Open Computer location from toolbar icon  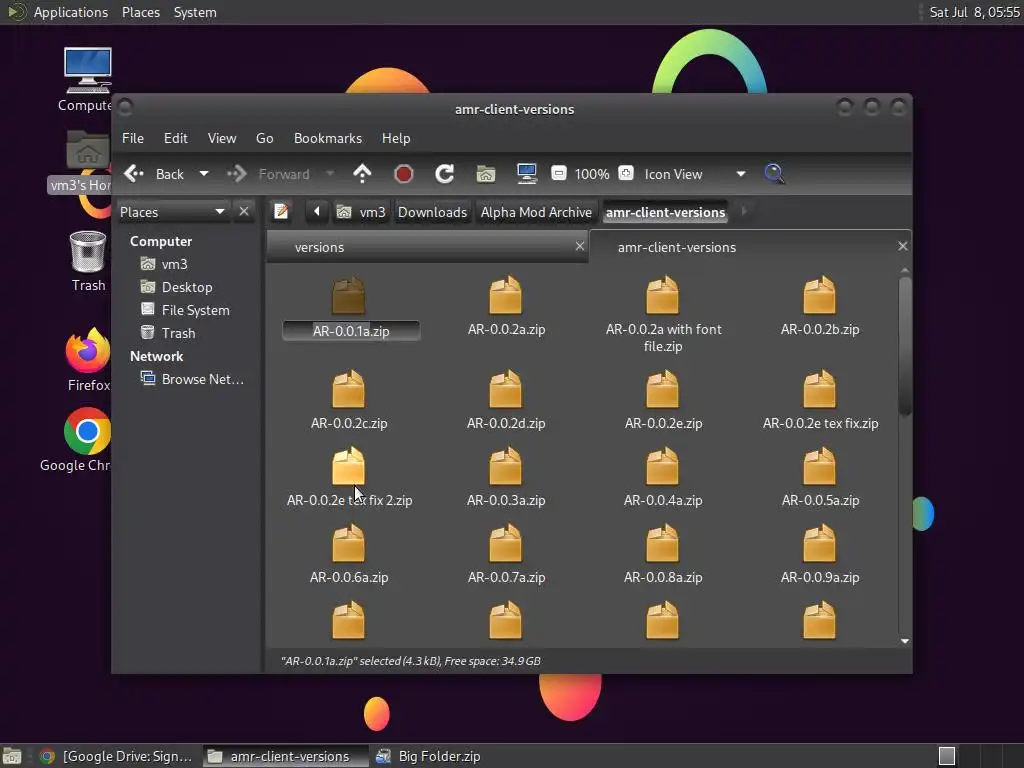[x=527, y=174]
